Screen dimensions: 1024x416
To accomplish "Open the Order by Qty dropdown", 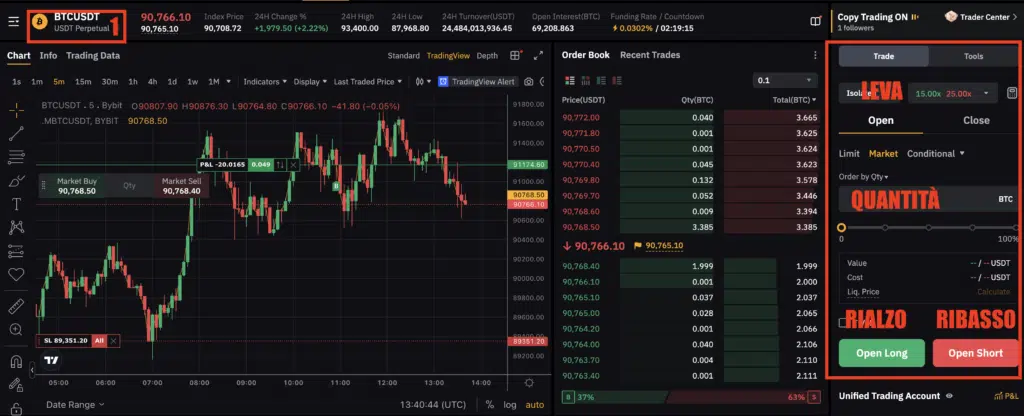I will click(863, 176).
